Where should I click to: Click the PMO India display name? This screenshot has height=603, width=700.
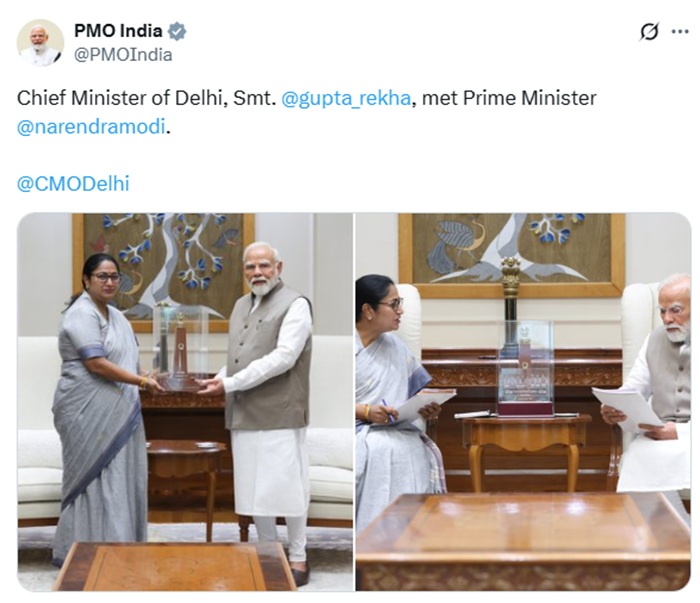point(118,31)
